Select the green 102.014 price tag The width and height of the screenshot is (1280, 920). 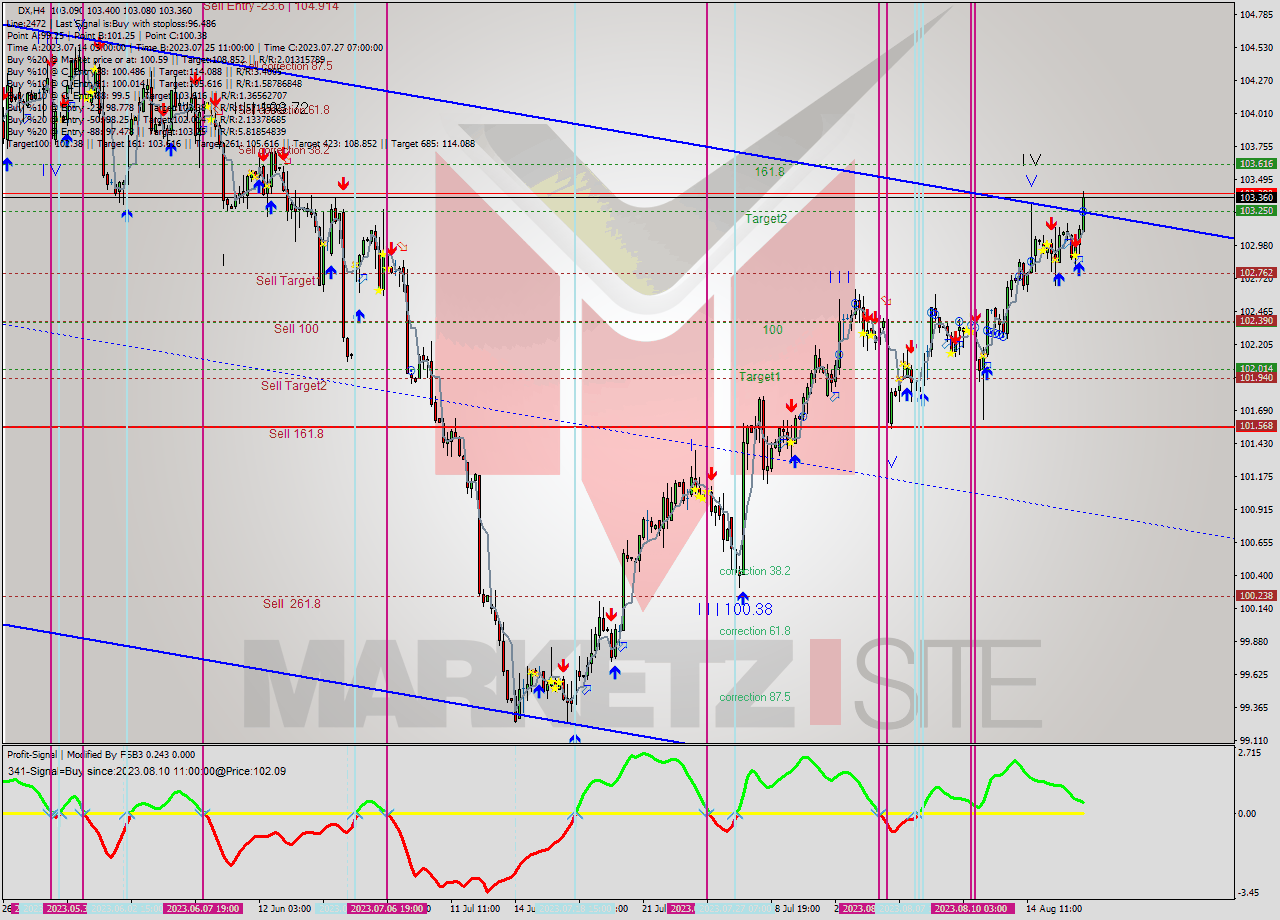point(1256,368)
